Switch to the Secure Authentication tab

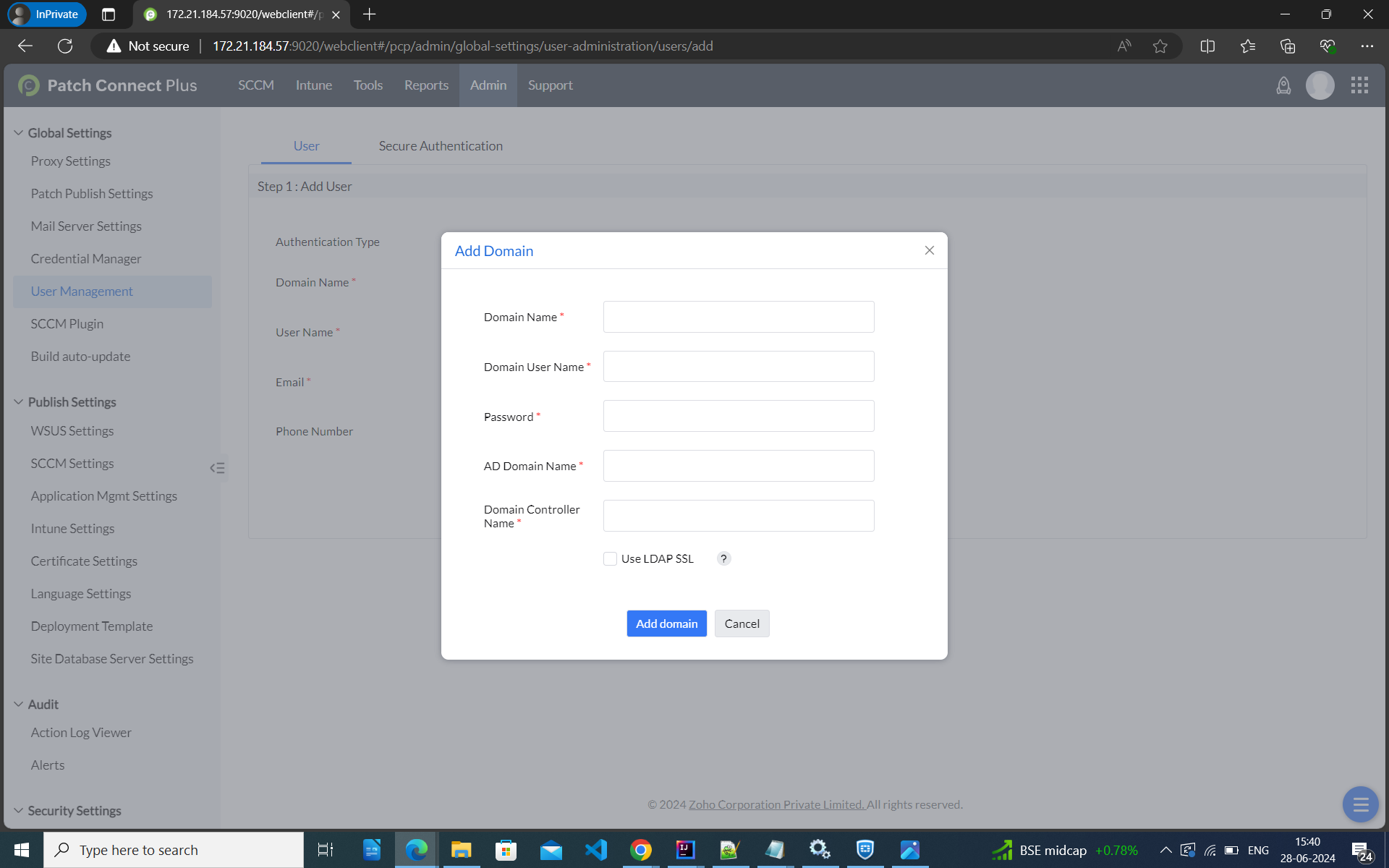point(441,146)
